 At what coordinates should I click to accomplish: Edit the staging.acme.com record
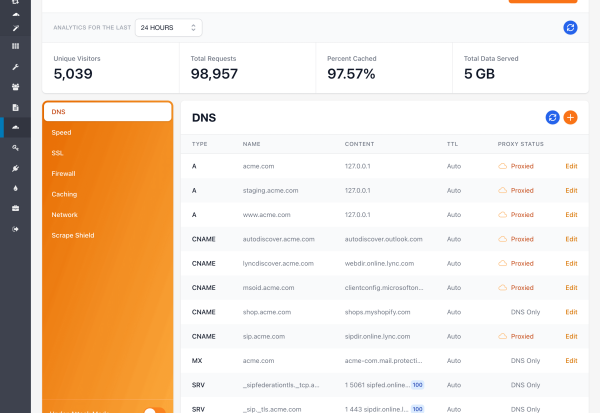click(x=571, y=190)
